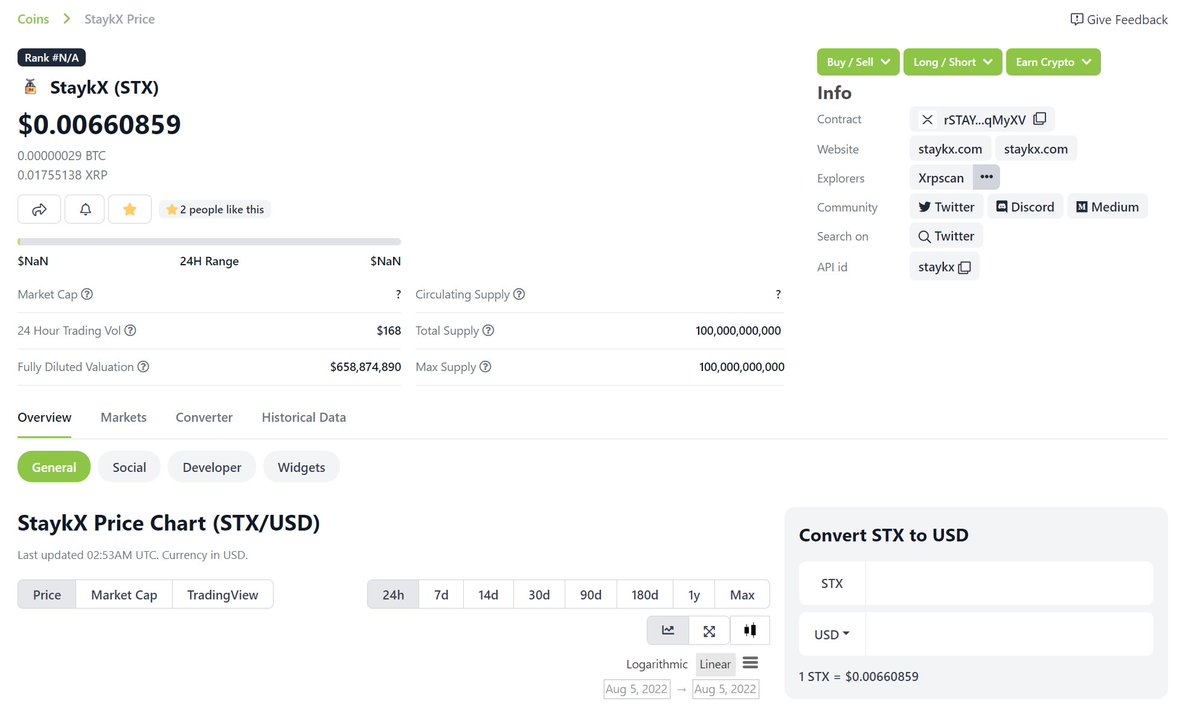Select the line chart view icon

coord(668,631)
